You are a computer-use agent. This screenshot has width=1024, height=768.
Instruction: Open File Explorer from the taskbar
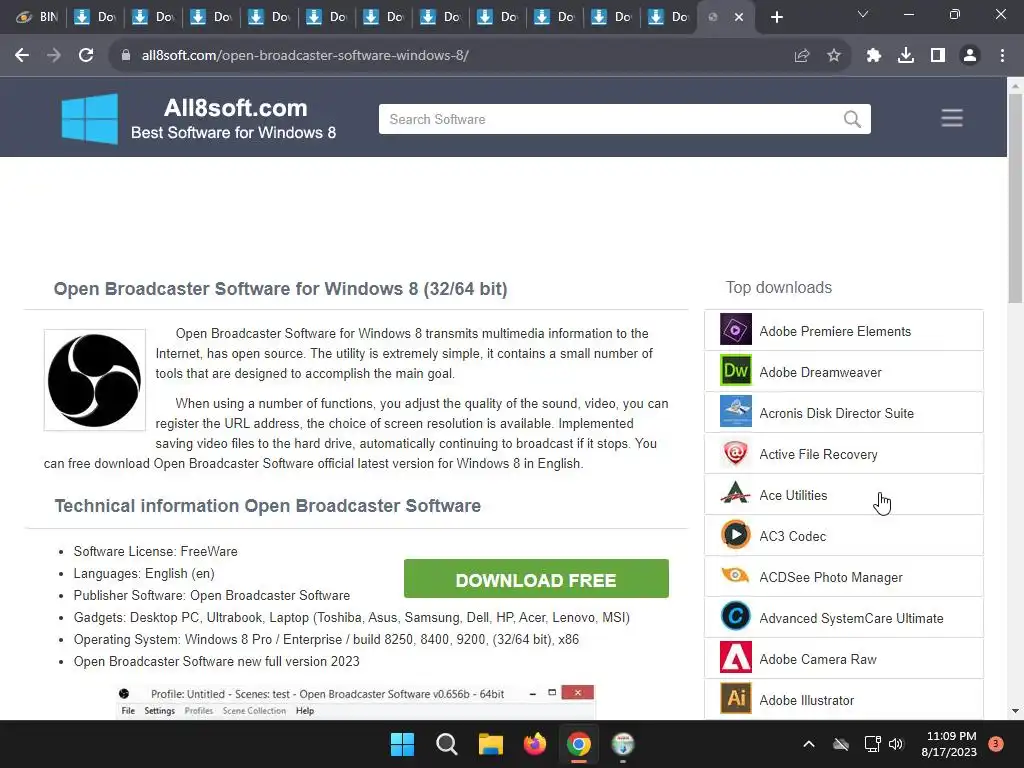[490, 744]
